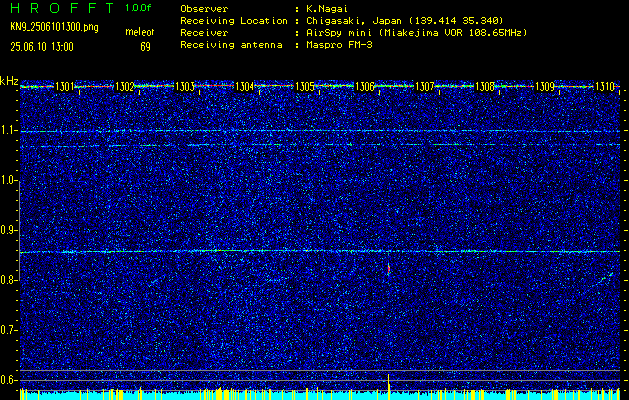Image resolution: width=629 pixels, height=400 pixels.
Task: Click the Receiving antenna label
Action: (x=231, y=45)
